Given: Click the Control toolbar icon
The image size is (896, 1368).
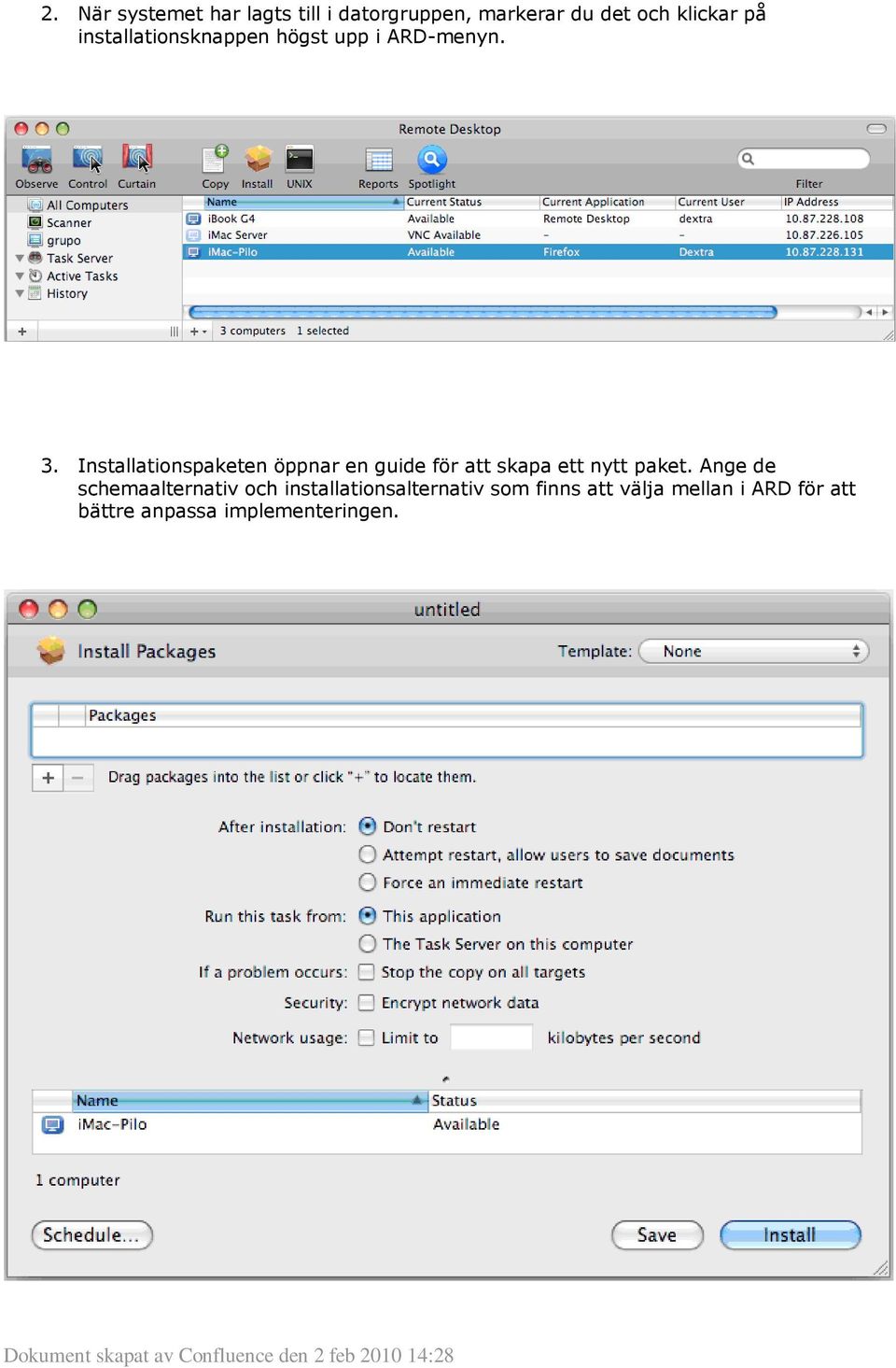Looking at the screenshot, I should click(x=88, y=160).
